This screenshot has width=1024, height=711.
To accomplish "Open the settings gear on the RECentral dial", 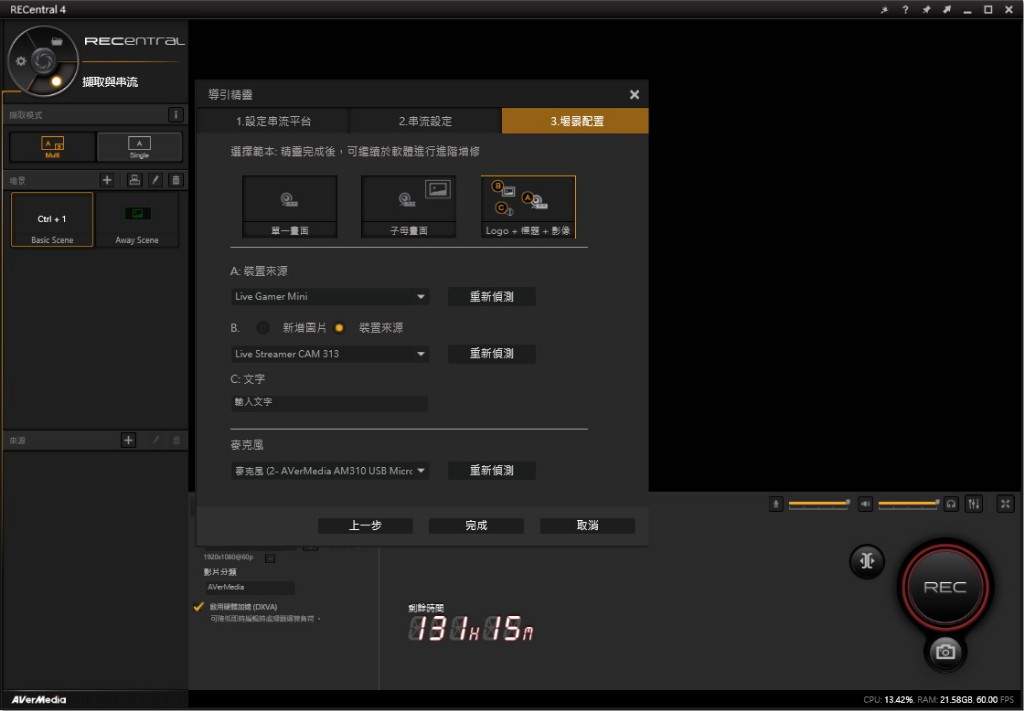I will point(21,61).
